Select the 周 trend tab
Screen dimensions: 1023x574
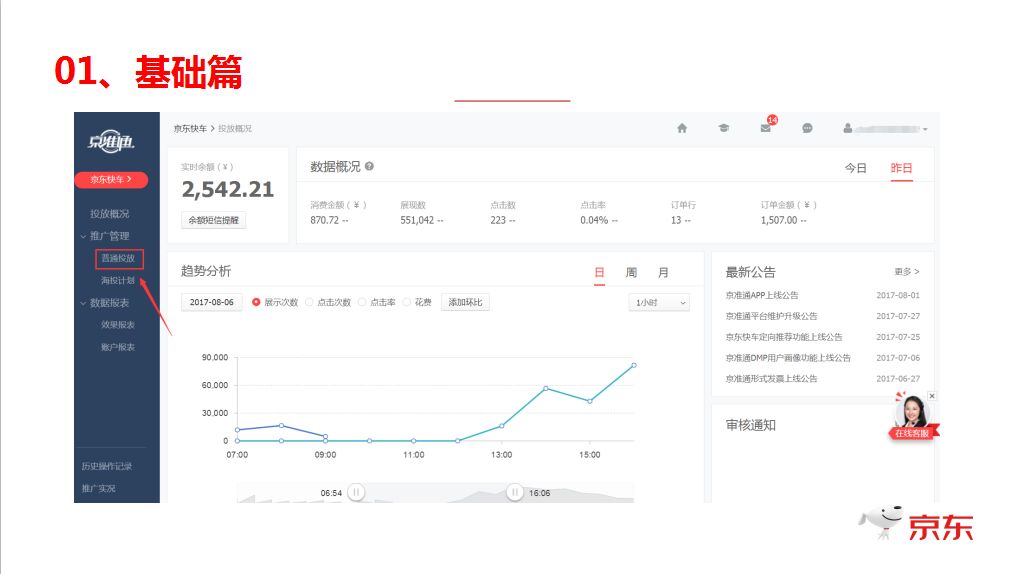631,272
